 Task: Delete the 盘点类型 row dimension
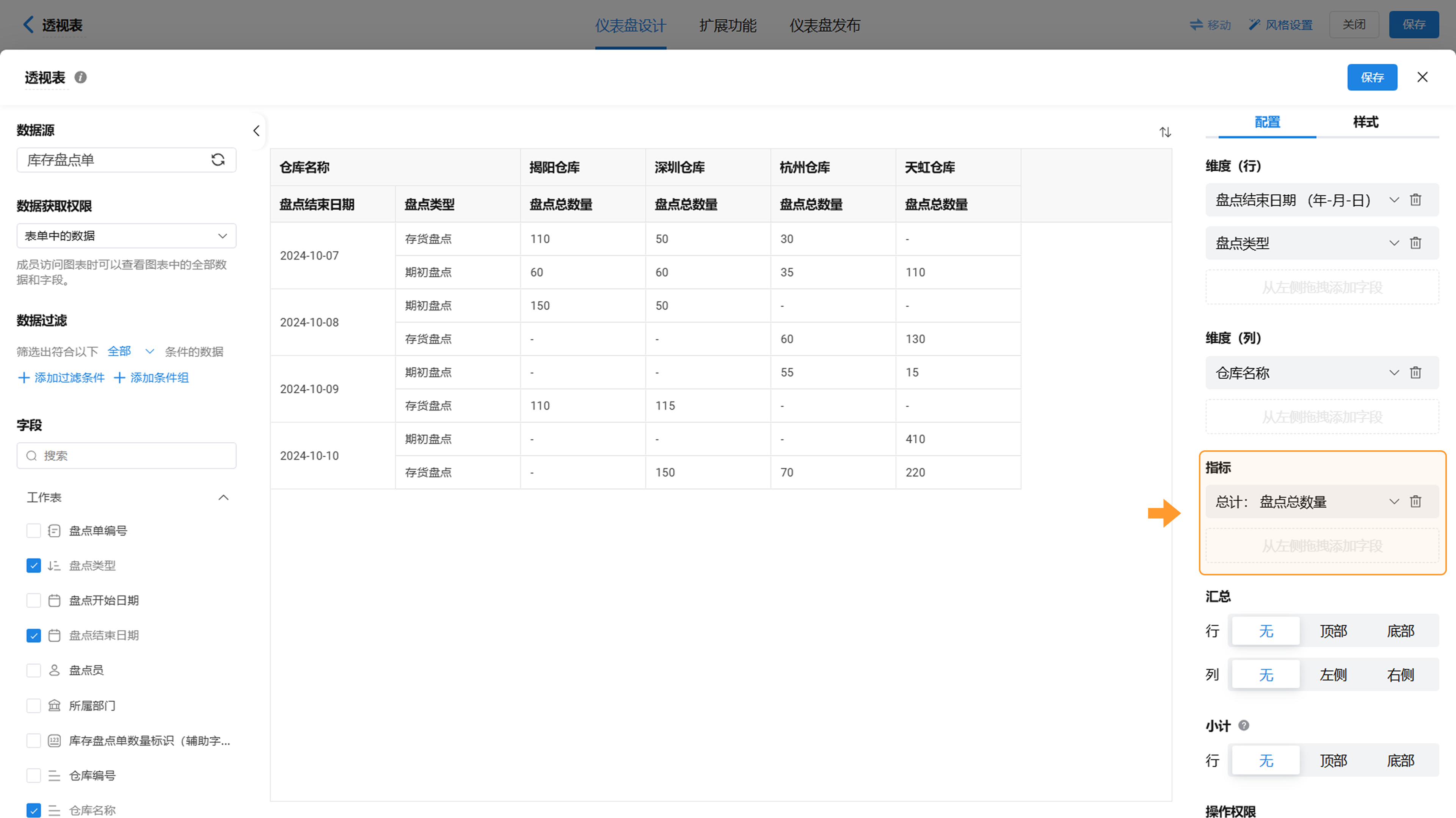(1415, 243)
